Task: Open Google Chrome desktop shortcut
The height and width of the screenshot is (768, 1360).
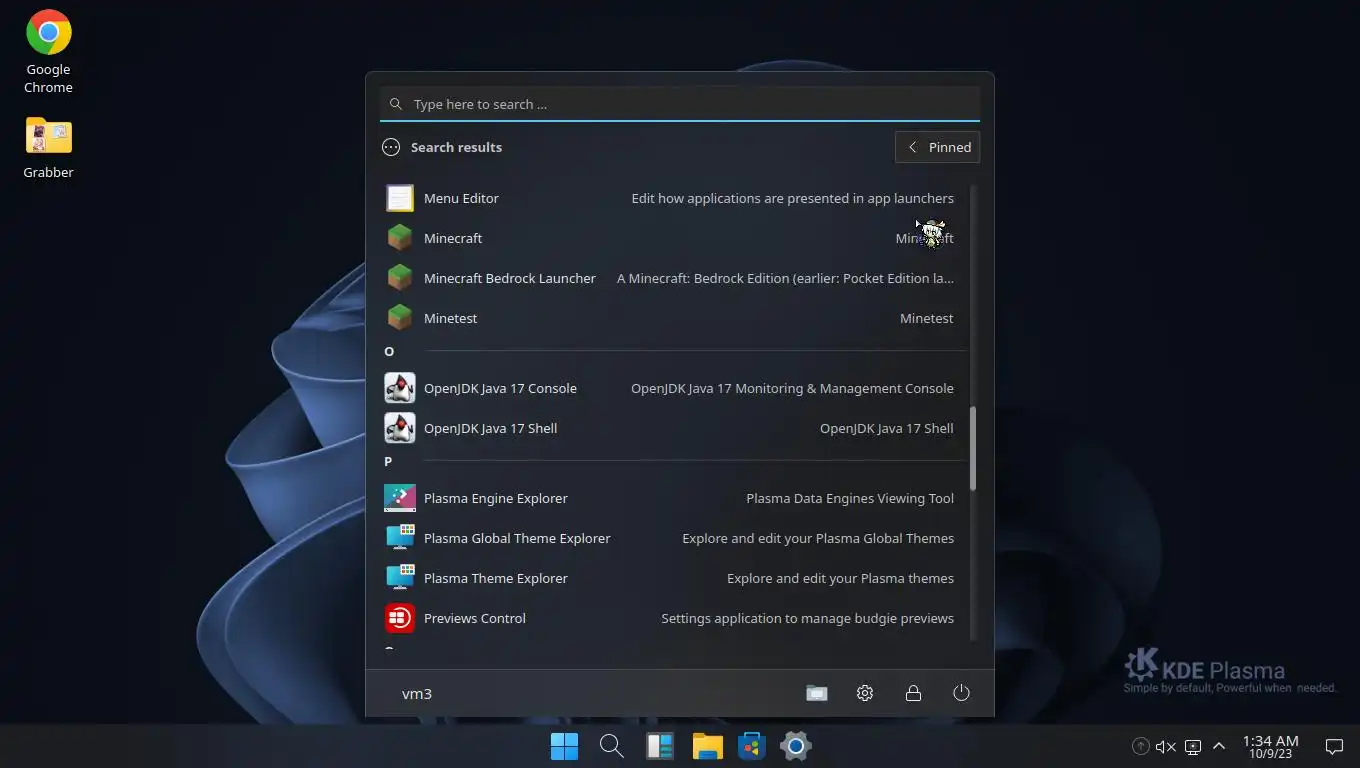Action: tap(48, 52)
